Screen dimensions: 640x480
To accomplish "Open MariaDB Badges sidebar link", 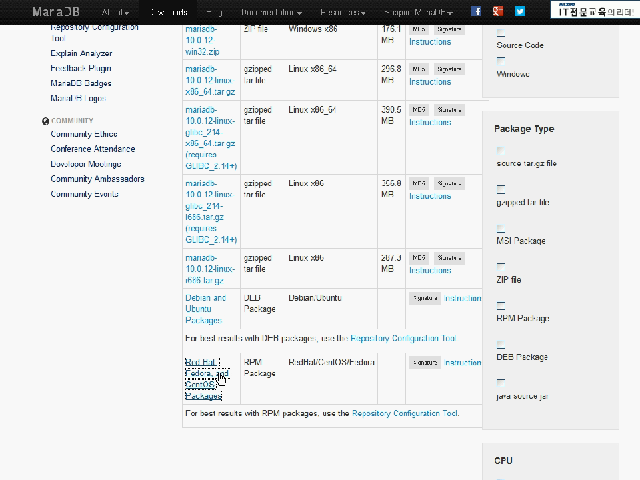I will 81,83.
